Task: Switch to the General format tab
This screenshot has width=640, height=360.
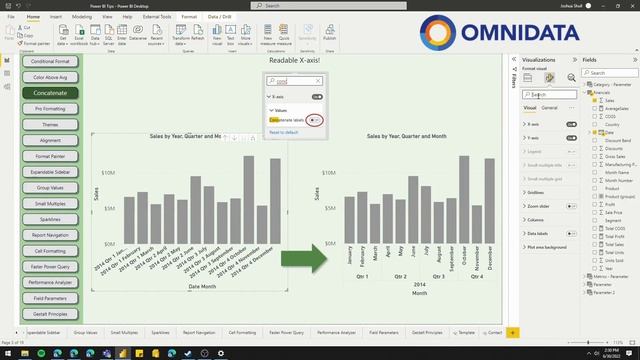Action: [x=549, y=108]
